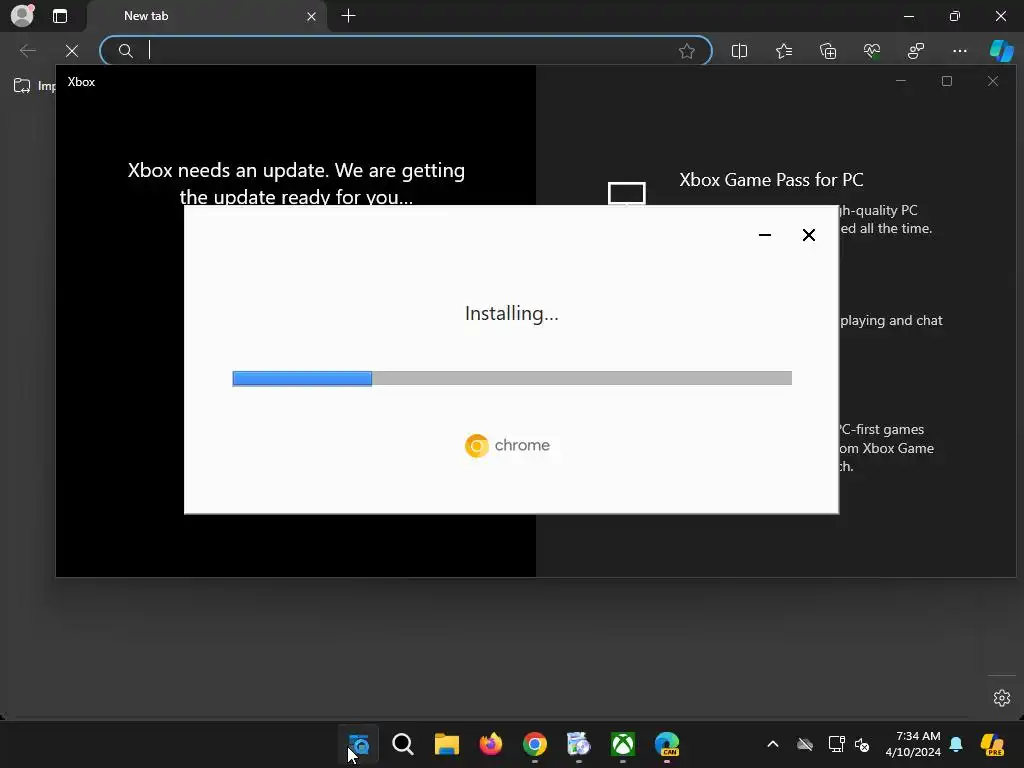Click the Installing... status text
The width and height of the screenshot is (1024, 768).
click(511, 313)
